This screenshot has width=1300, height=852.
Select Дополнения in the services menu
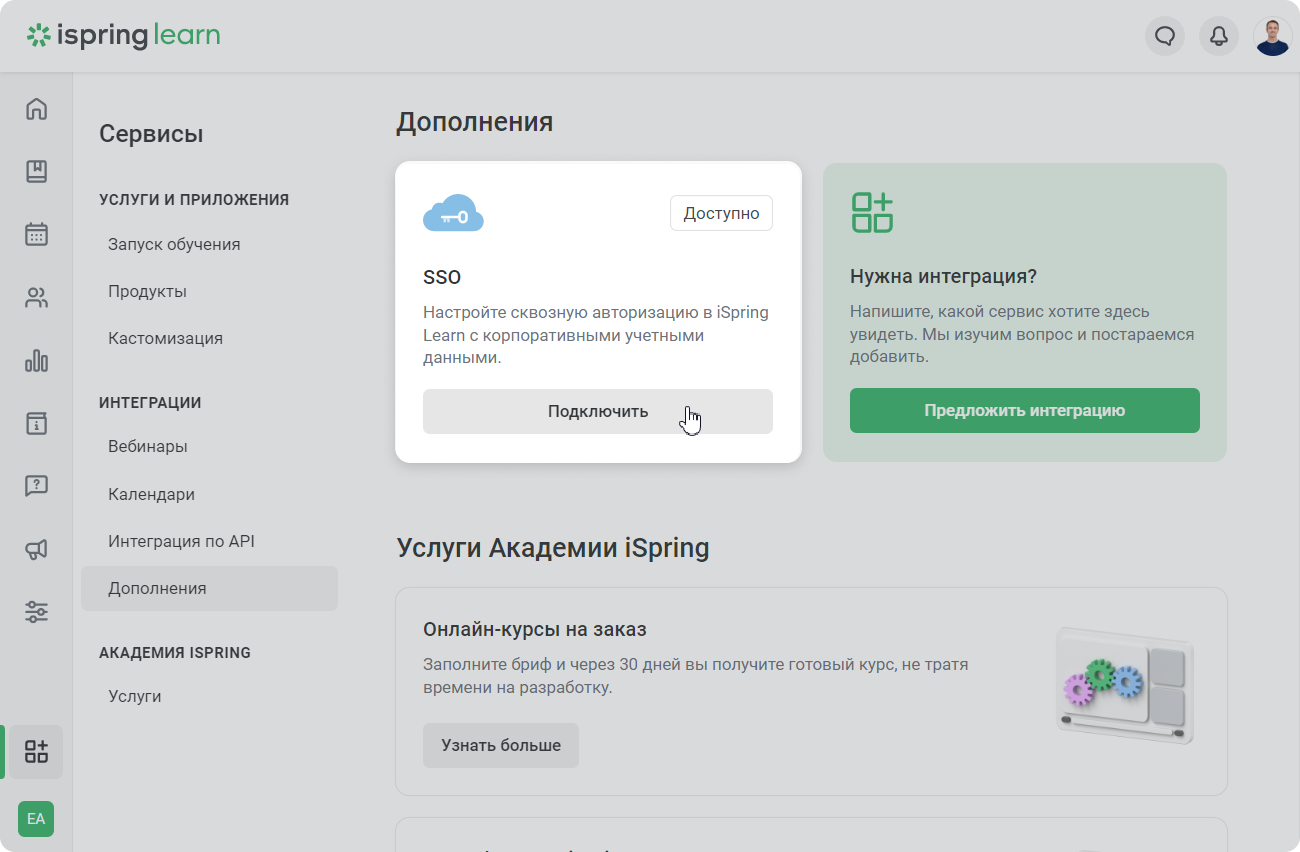[x=210, y=588]
